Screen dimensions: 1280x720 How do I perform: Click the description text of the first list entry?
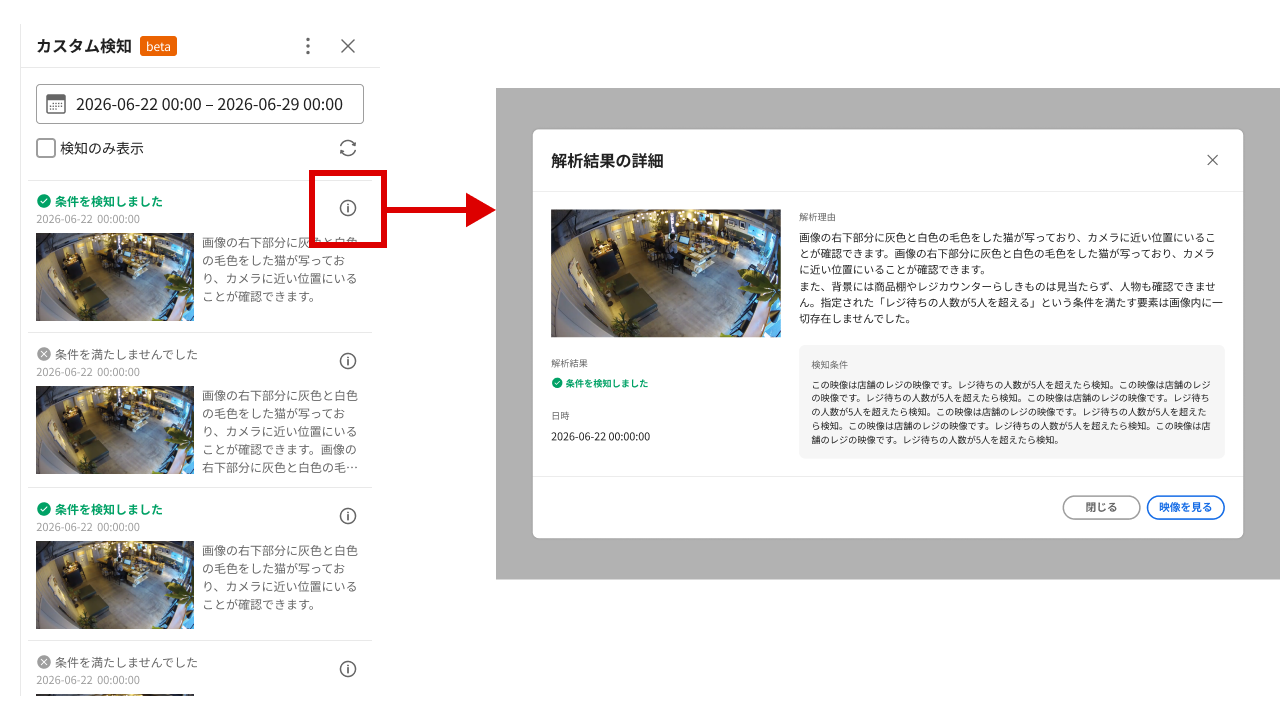point(280,270)
